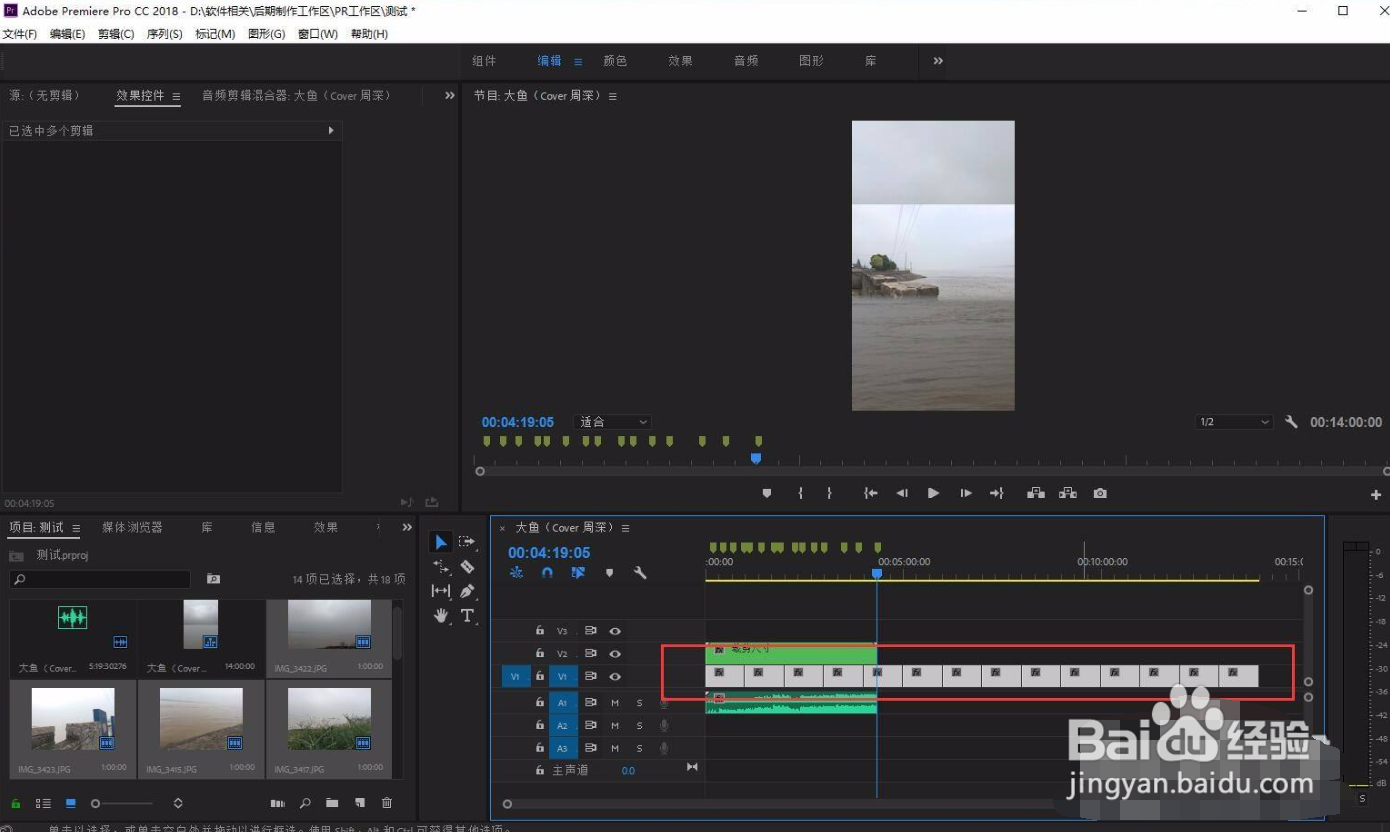1390x832 pixels.
Task: Click the Clear trash icon in project panel
Action: [387, 803]
